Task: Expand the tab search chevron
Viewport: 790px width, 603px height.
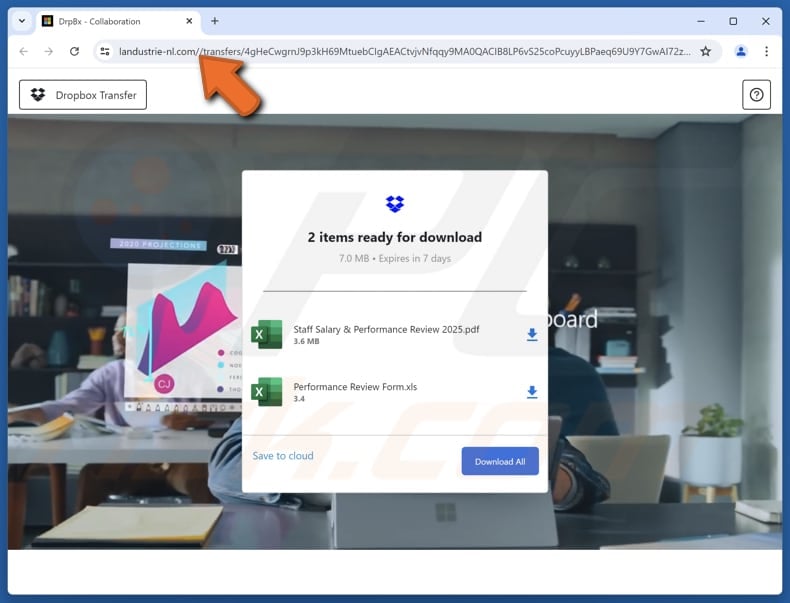Action: tap(22, 21)
